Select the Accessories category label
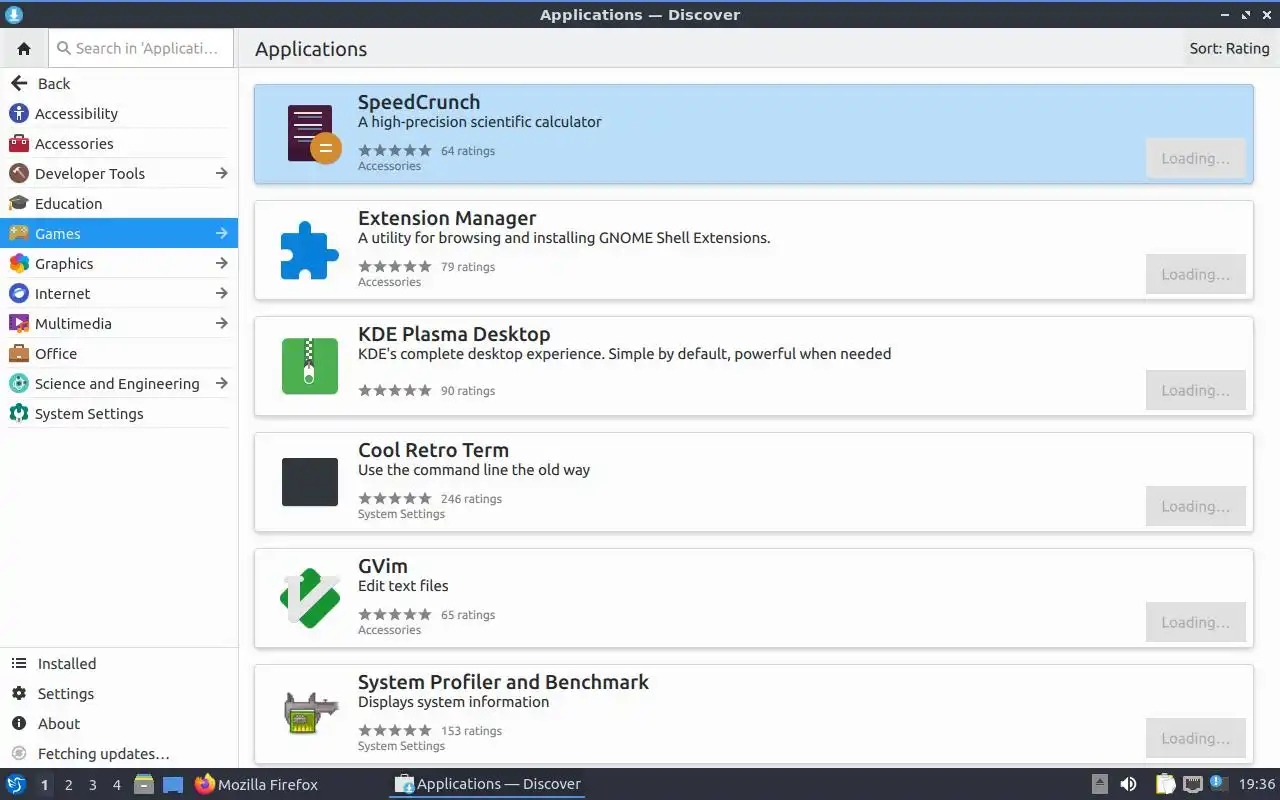Image resolution: width=1280 pixels, height=800 pixels. pos(74,144)
